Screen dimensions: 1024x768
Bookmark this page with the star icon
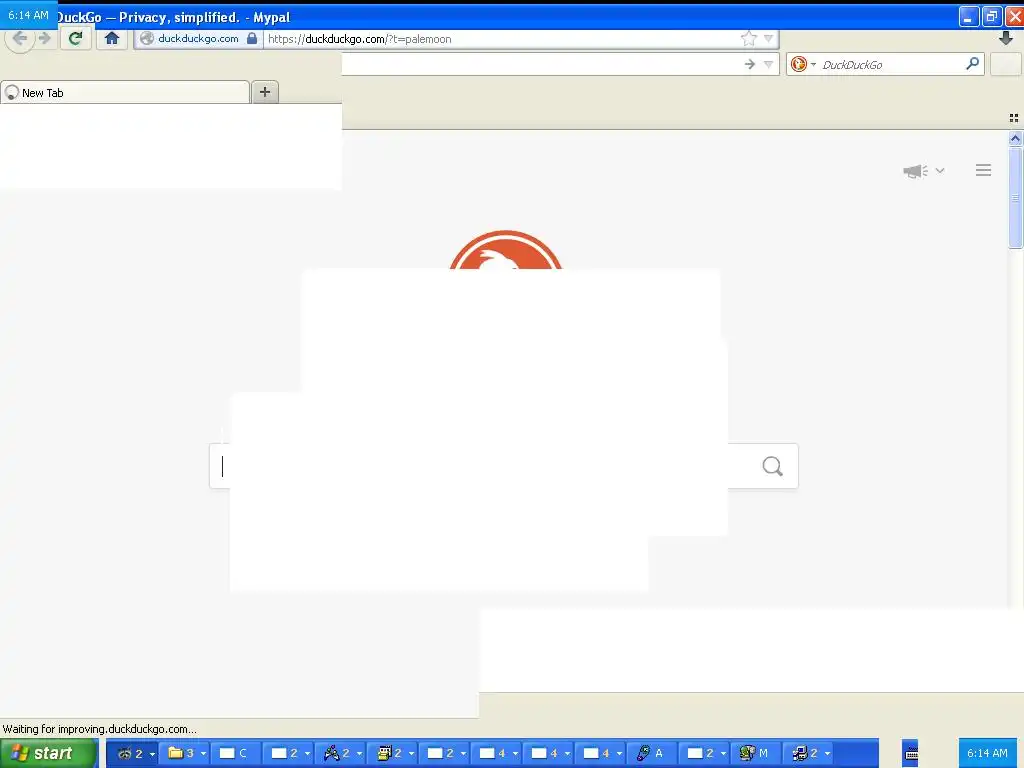pos(748,39)
